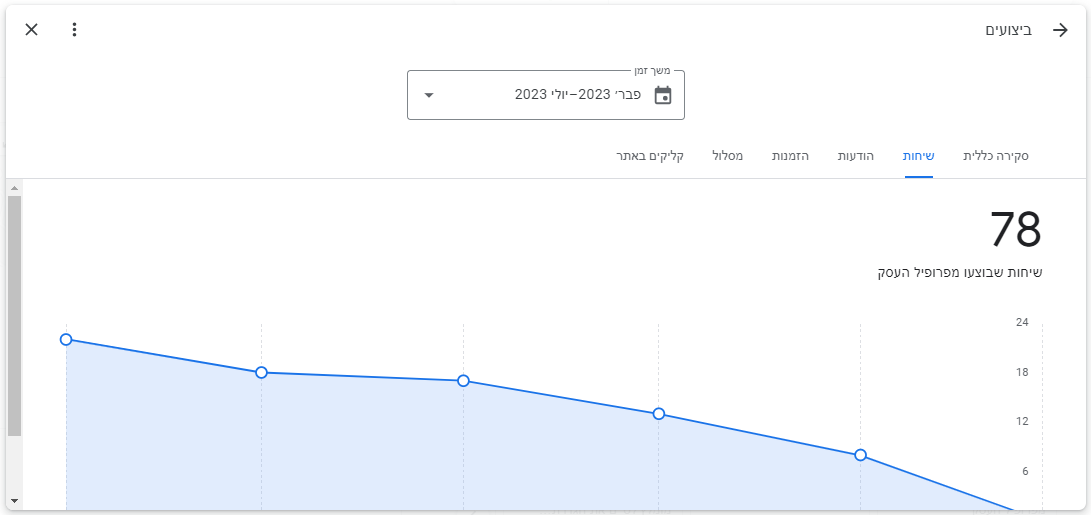Switch to the מסלול tab
This screenshot has height=515, width=1091.
727,157
